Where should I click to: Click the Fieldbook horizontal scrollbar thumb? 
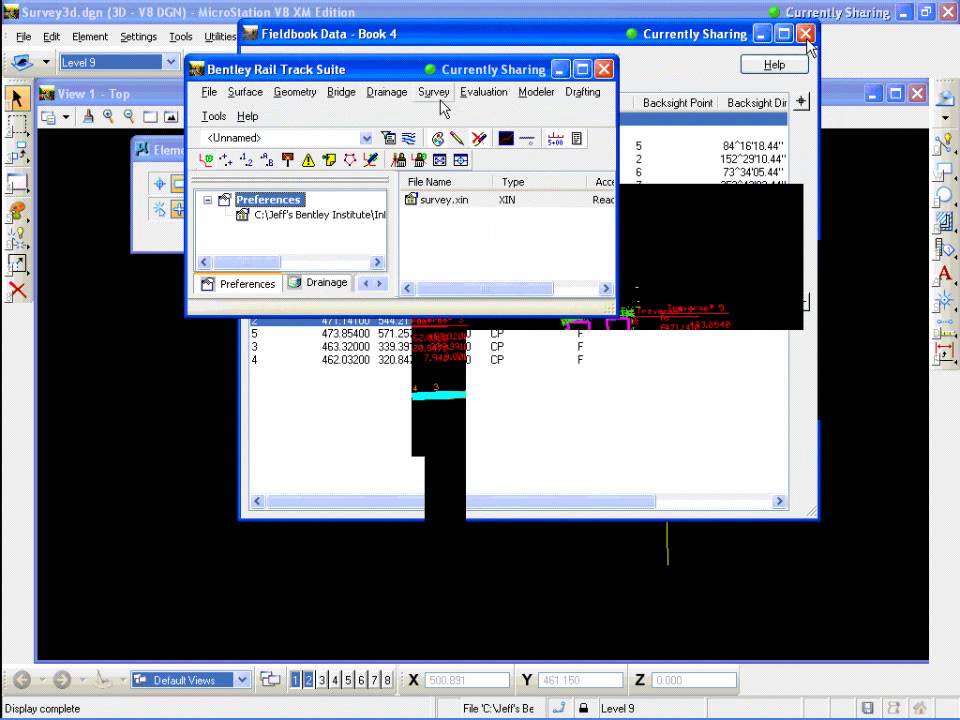[x=461, y=501]
